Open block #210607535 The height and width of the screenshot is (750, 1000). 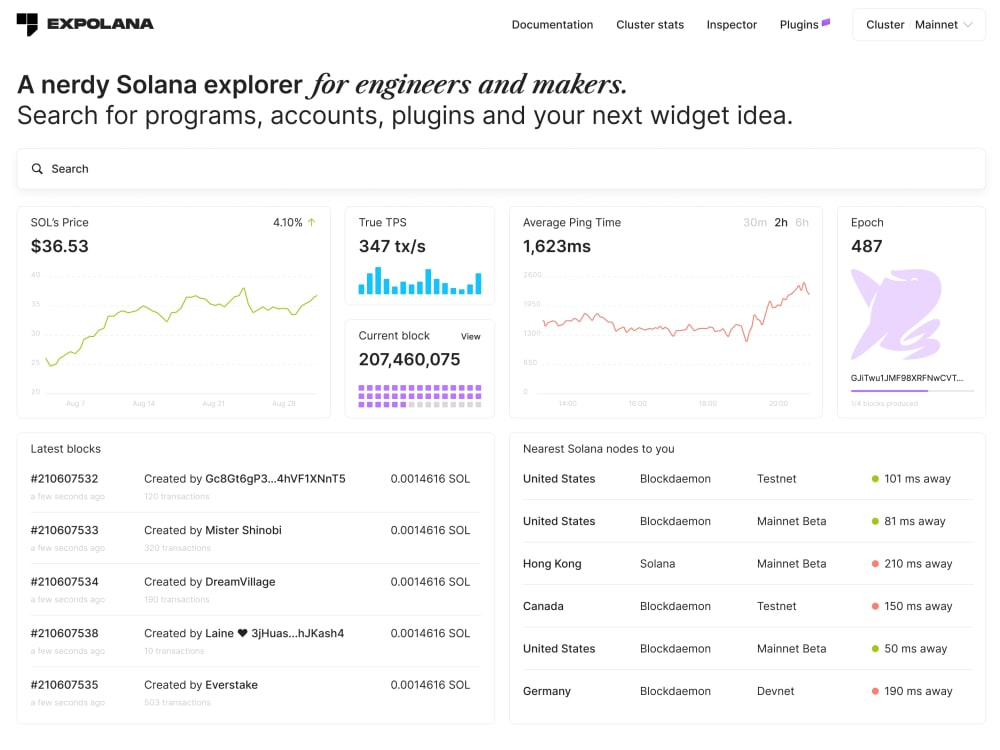coord(64,685)
